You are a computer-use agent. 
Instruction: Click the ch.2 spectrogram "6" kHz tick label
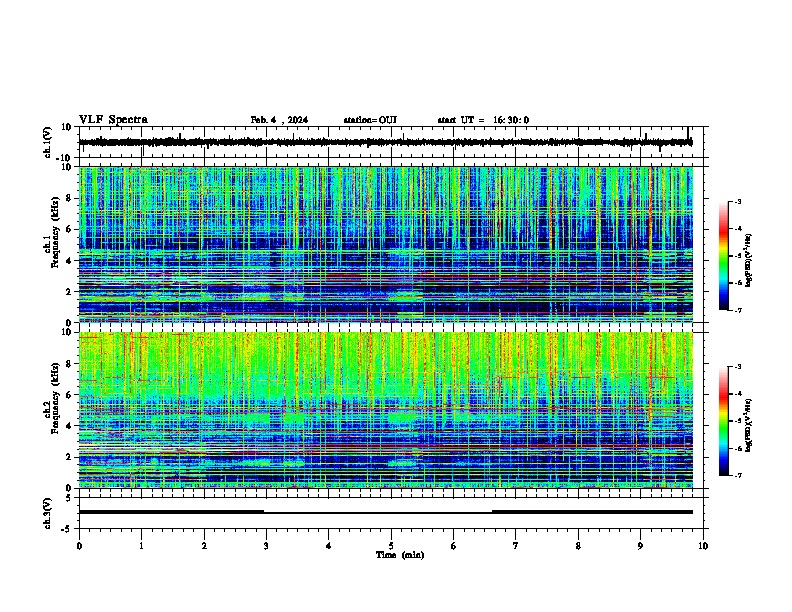click(70, 395)
